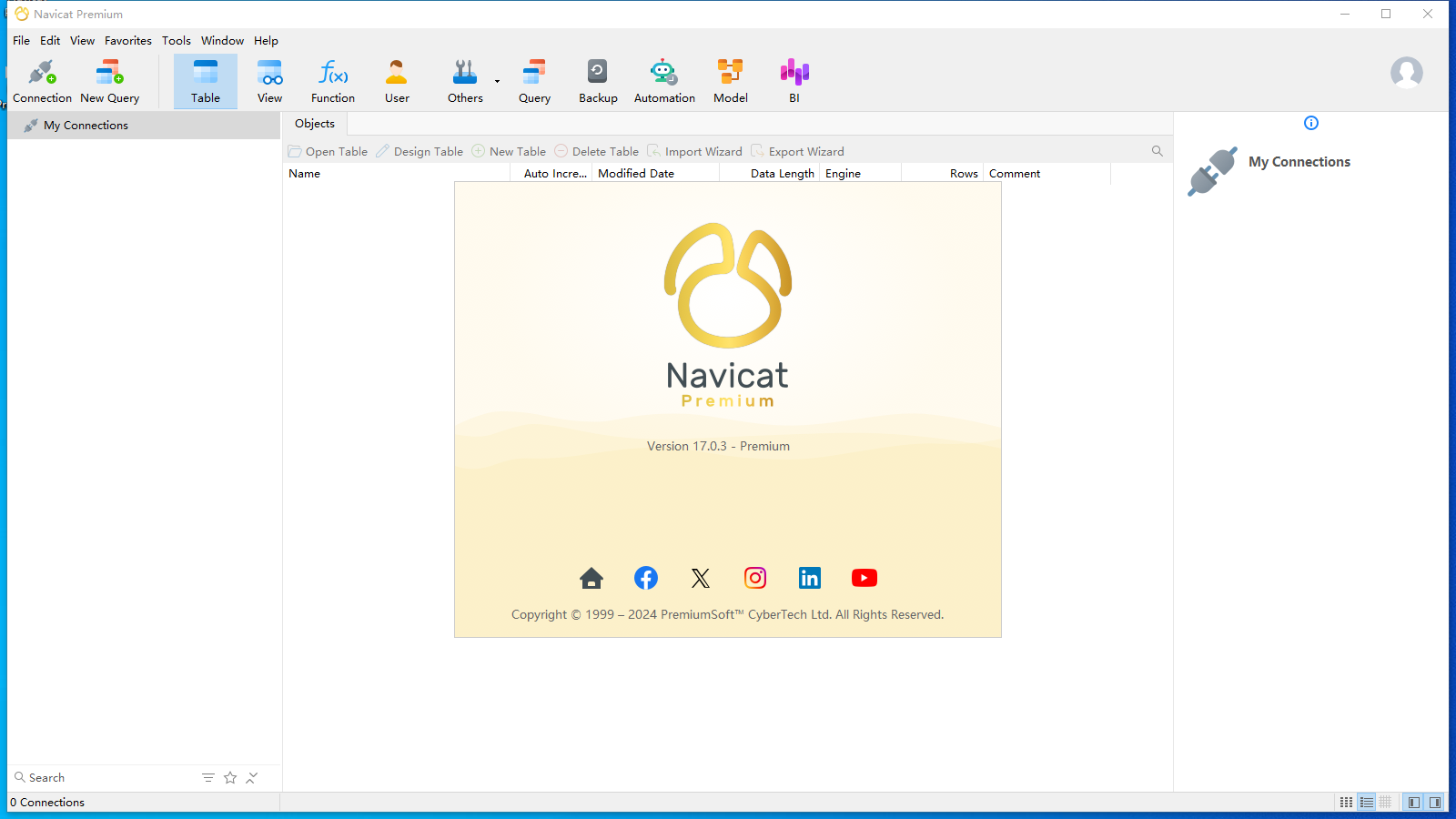Collapse all items in the connection tree
Screen dimensions: 1456x819
coord(251,777)
